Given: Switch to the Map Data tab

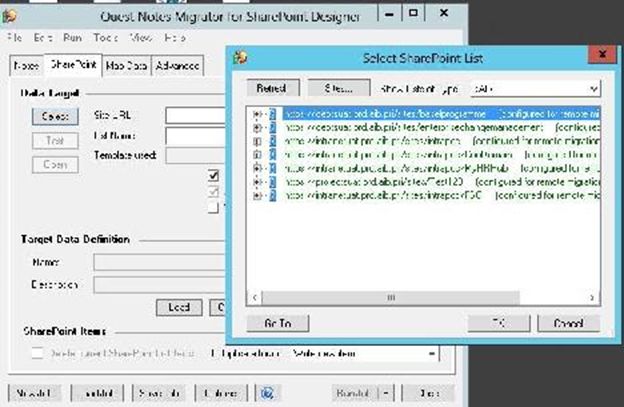Looking at the screenshot, I should pyautogui.click(x=127, y=65).
